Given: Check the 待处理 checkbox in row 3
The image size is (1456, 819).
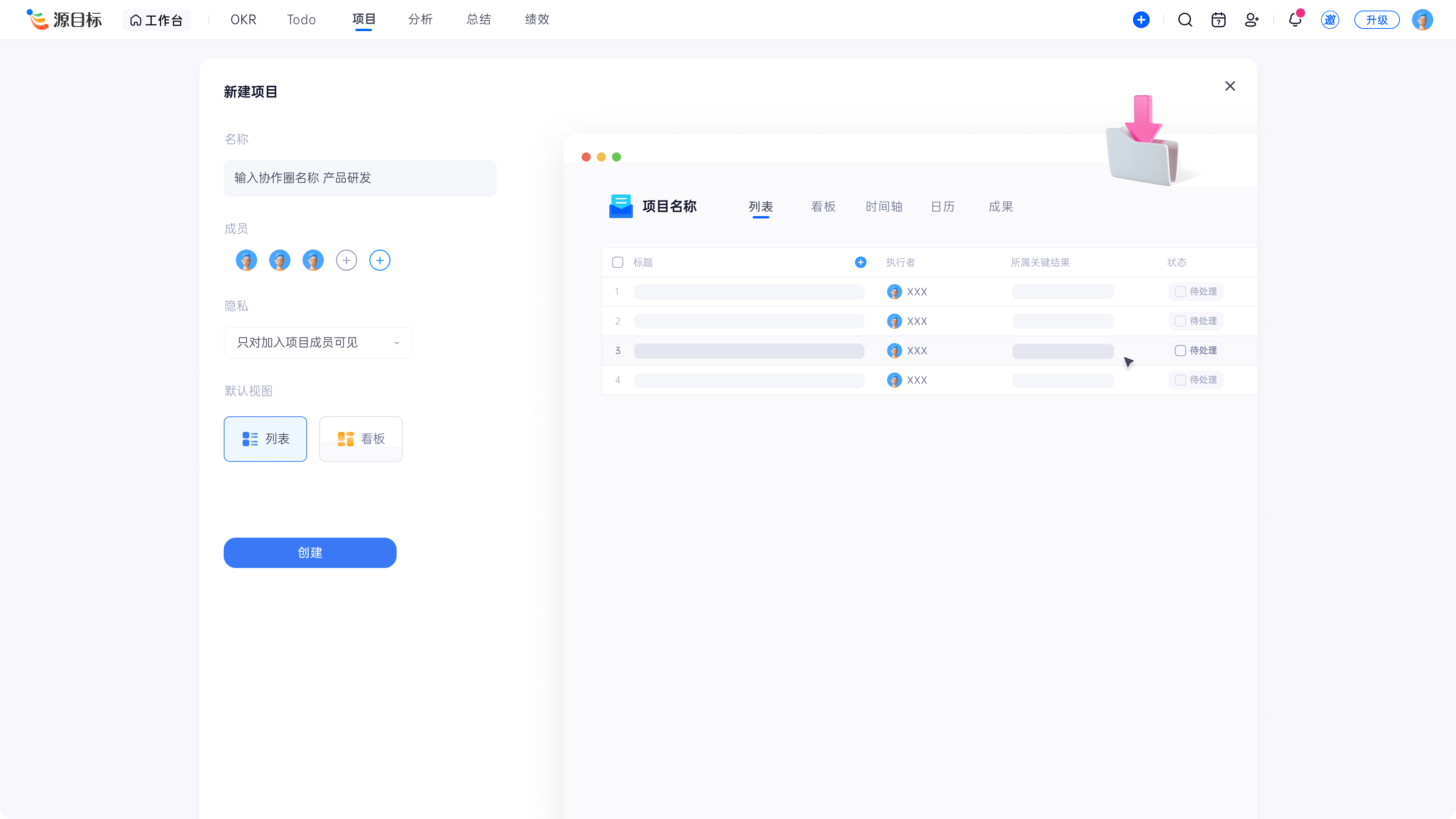Looking at the screenshot, I should pos(1180,350).
